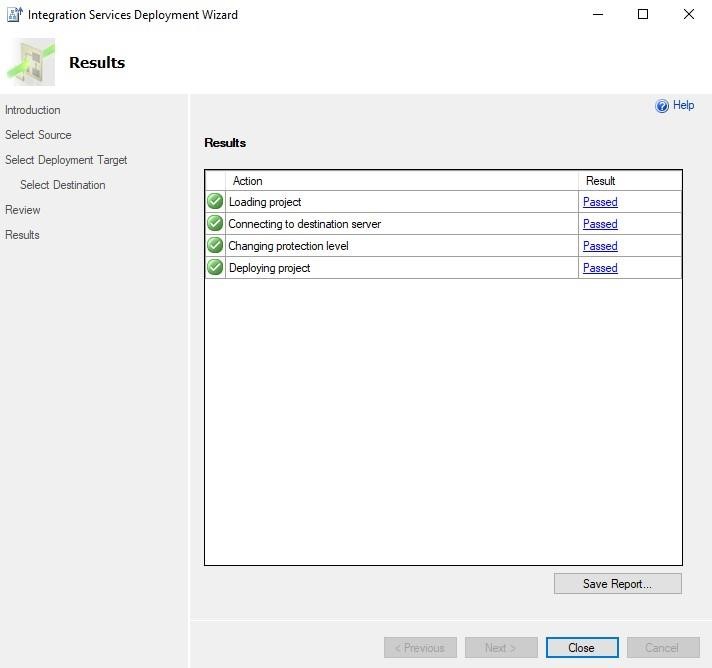Click the disabled Previous button

click(x=420, y=648)
